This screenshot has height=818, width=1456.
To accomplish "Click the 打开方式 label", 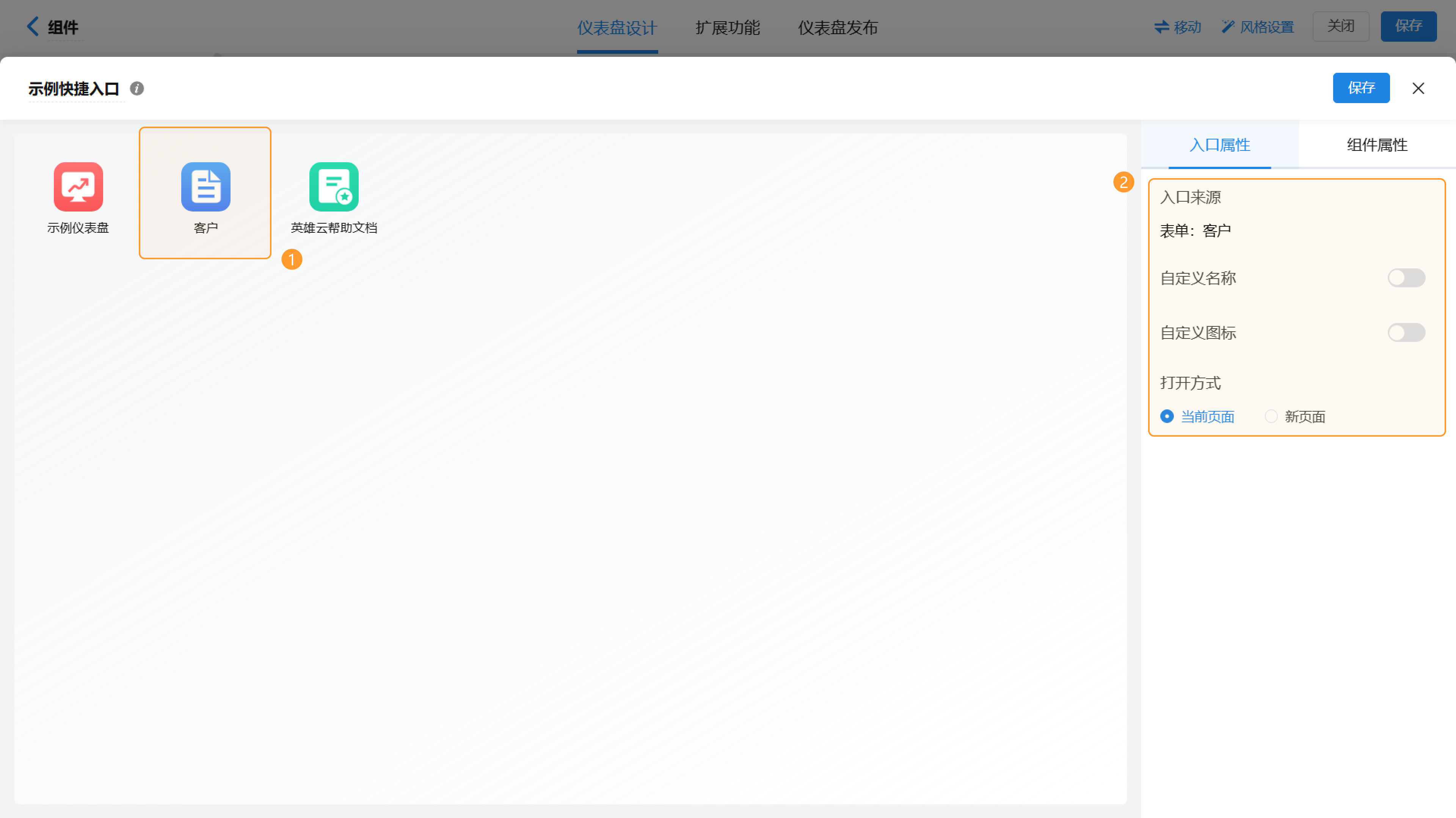I will (x=1190, y=383).
